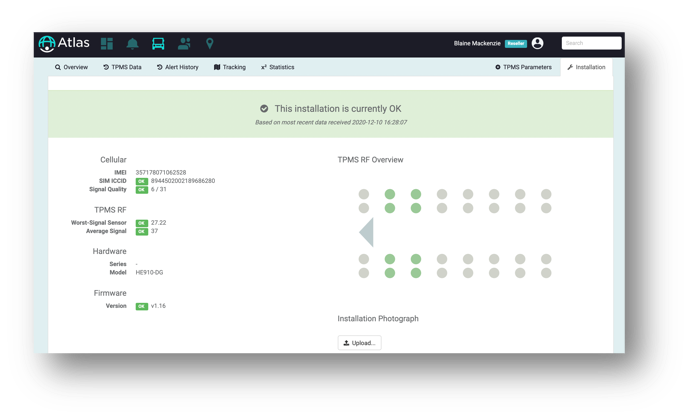Screen dimensions: 691x418
Task: Open the TPMS Parameters tab
Action: pos(523,67)
